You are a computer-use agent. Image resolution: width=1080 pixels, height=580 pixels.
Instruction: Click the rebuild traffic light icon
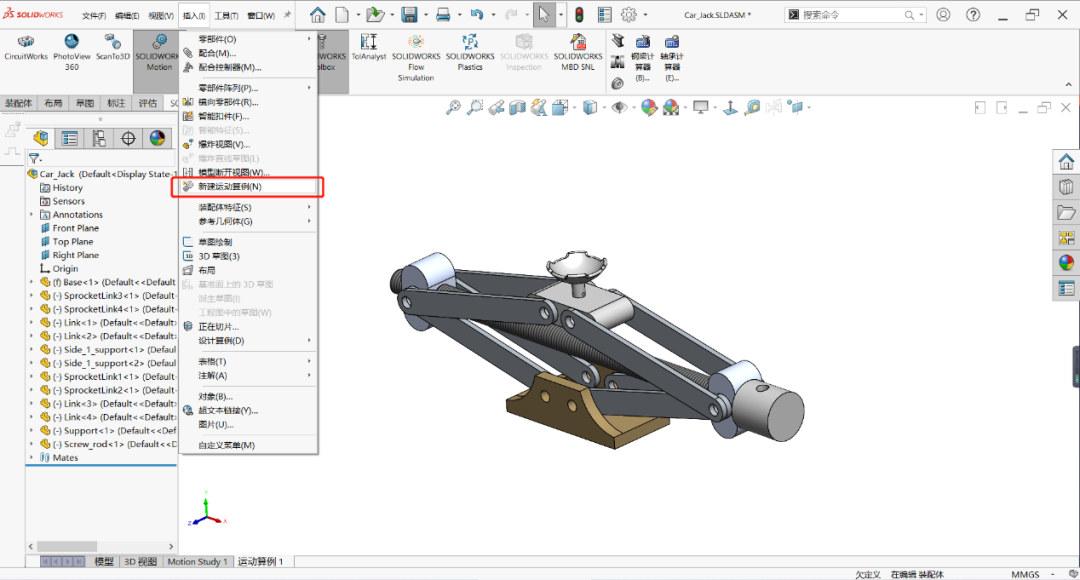[579, 14]
